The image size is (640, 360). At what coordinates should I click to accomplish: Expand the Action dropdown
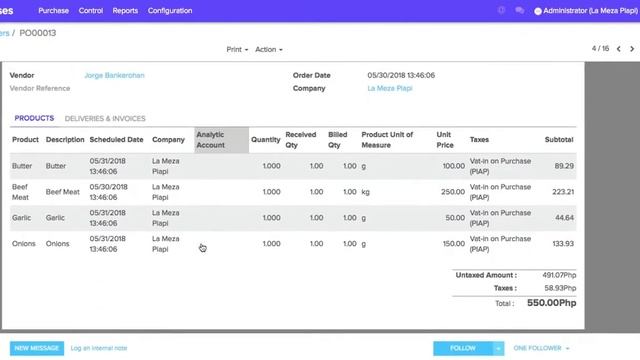(269, 49)
